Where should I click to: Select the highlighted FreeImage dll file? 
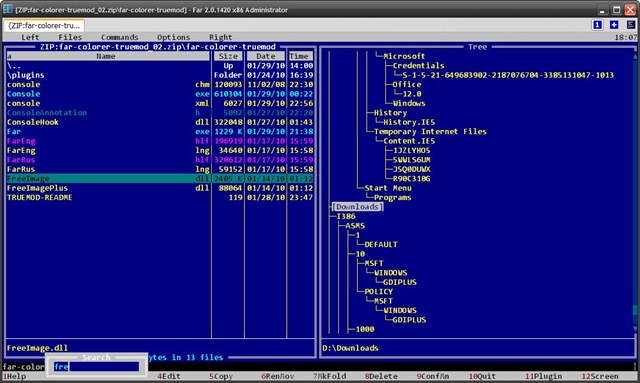coord(160,178)
